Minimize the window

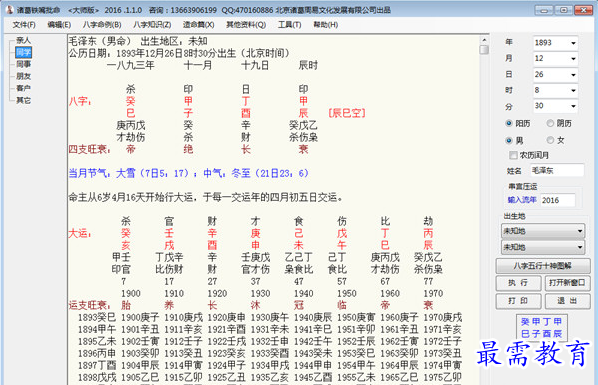tap(543, 10)
